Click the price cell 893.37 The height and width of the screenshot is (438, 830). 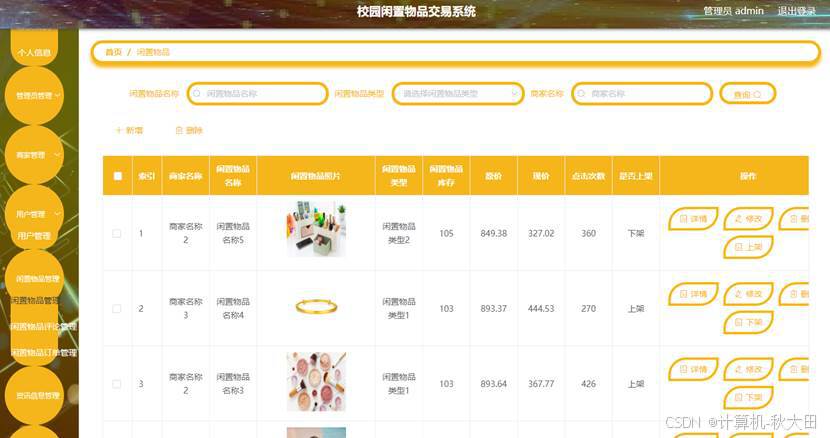point(493,309)
